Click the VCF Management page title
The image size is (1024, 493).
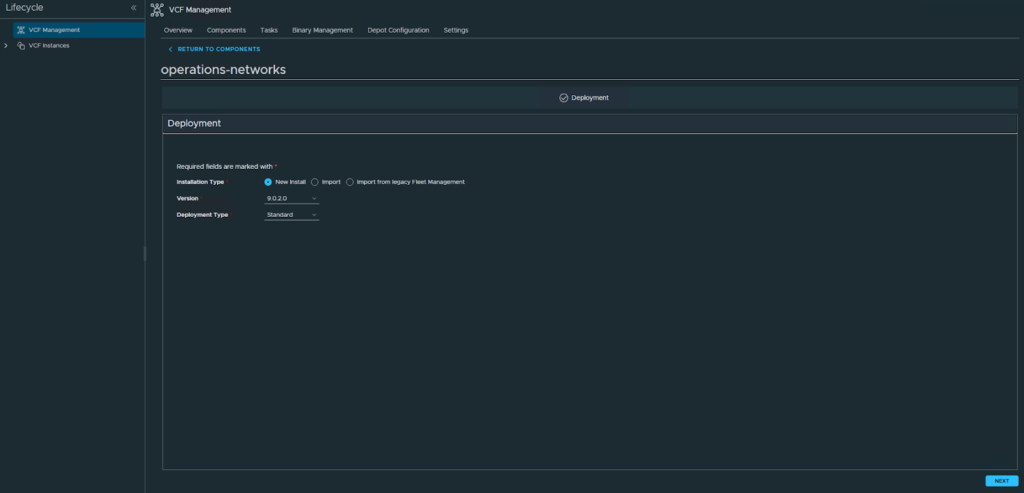(x=200, y=10)
